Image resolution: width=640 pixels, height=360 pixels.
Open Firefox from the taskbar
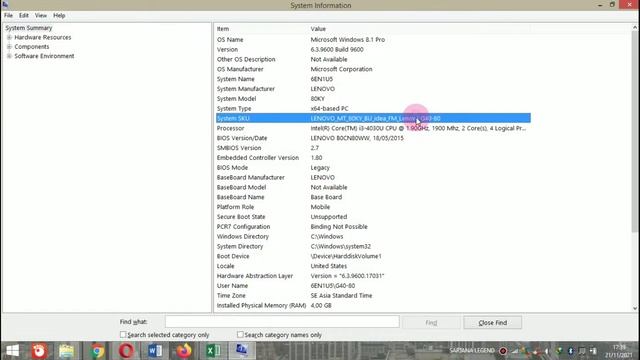pos(184,351)
